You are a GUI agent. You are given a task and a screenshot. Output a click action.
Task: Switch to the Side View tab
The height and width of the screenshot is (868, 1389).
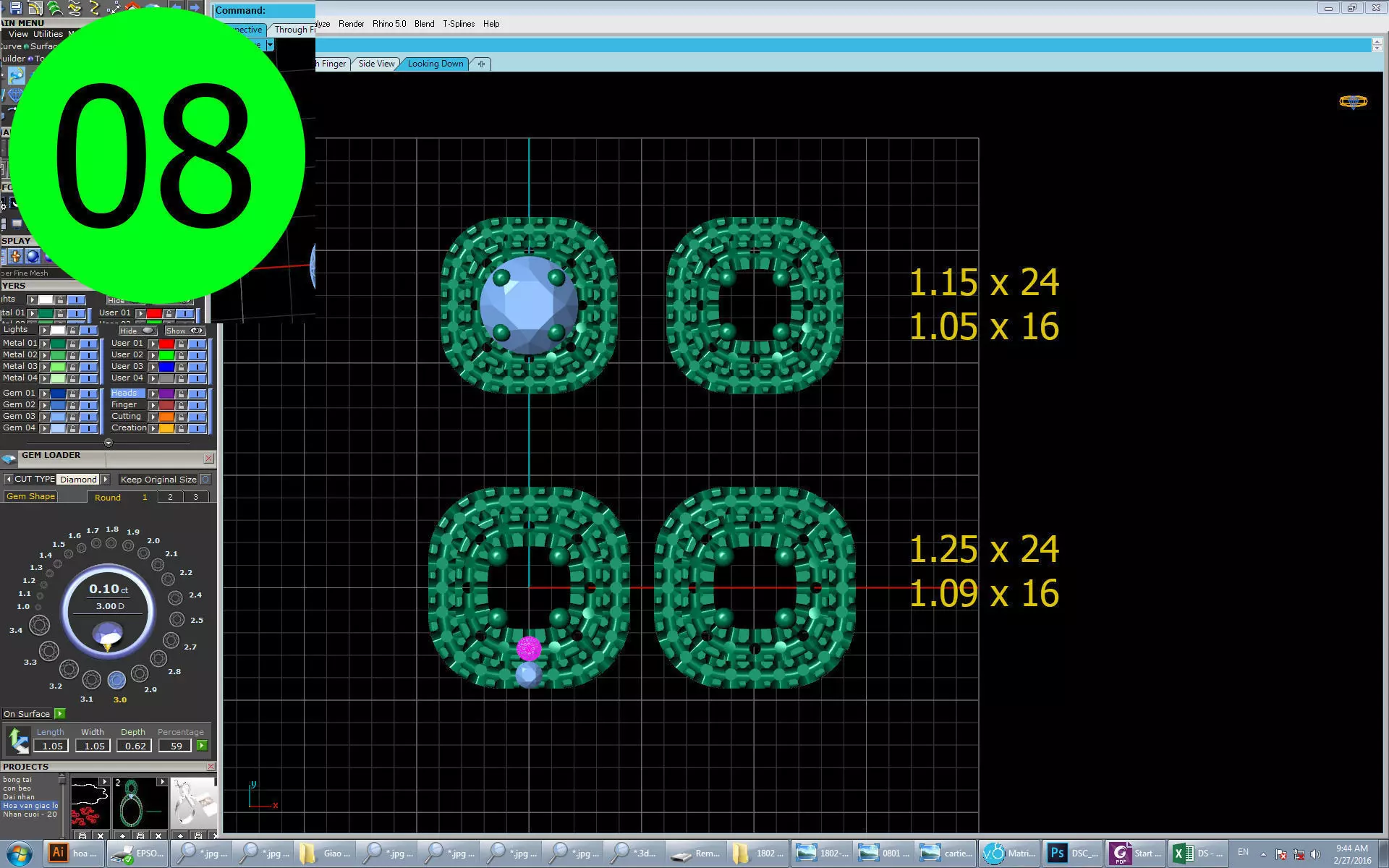point(376,64)
